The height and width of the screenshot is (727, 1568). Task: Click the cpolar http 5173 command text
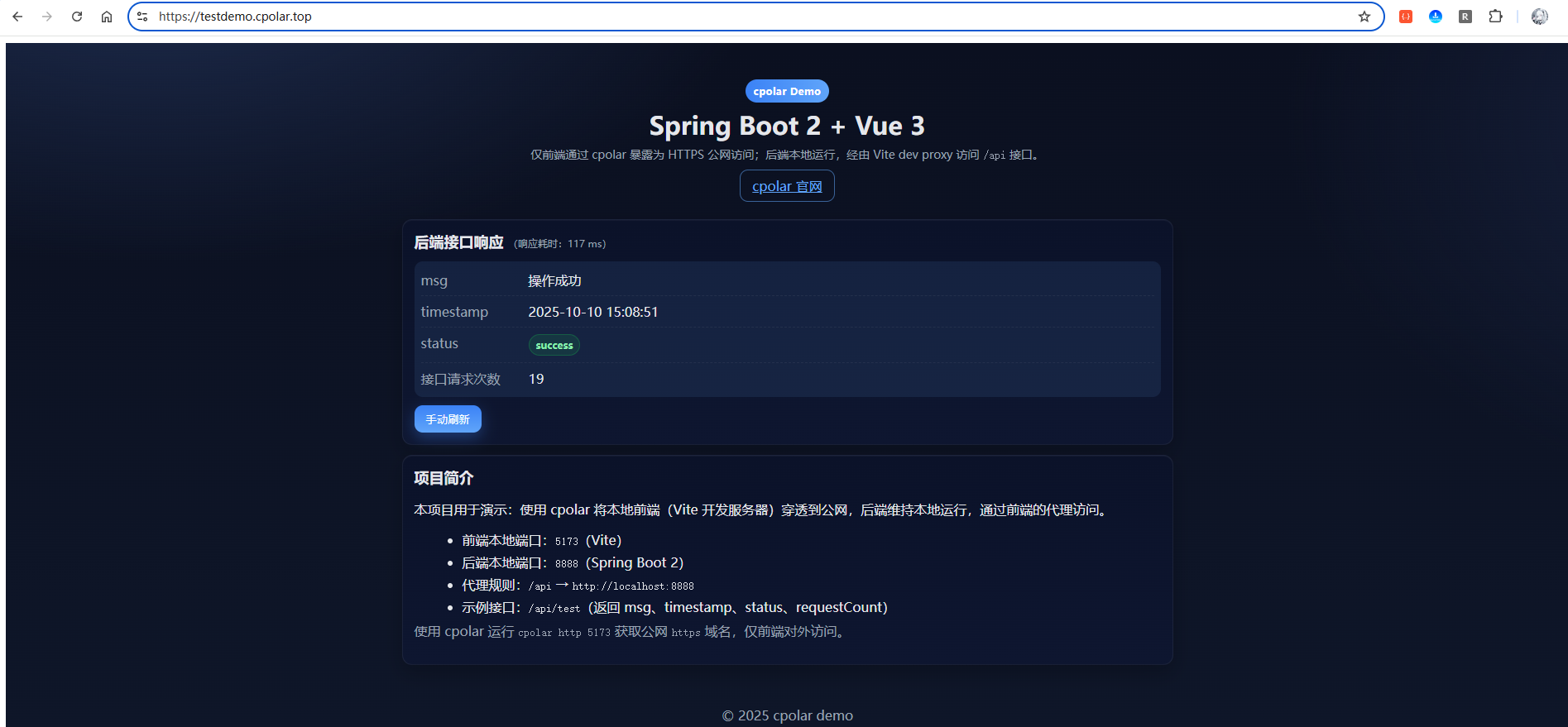(x=564, y=633)
